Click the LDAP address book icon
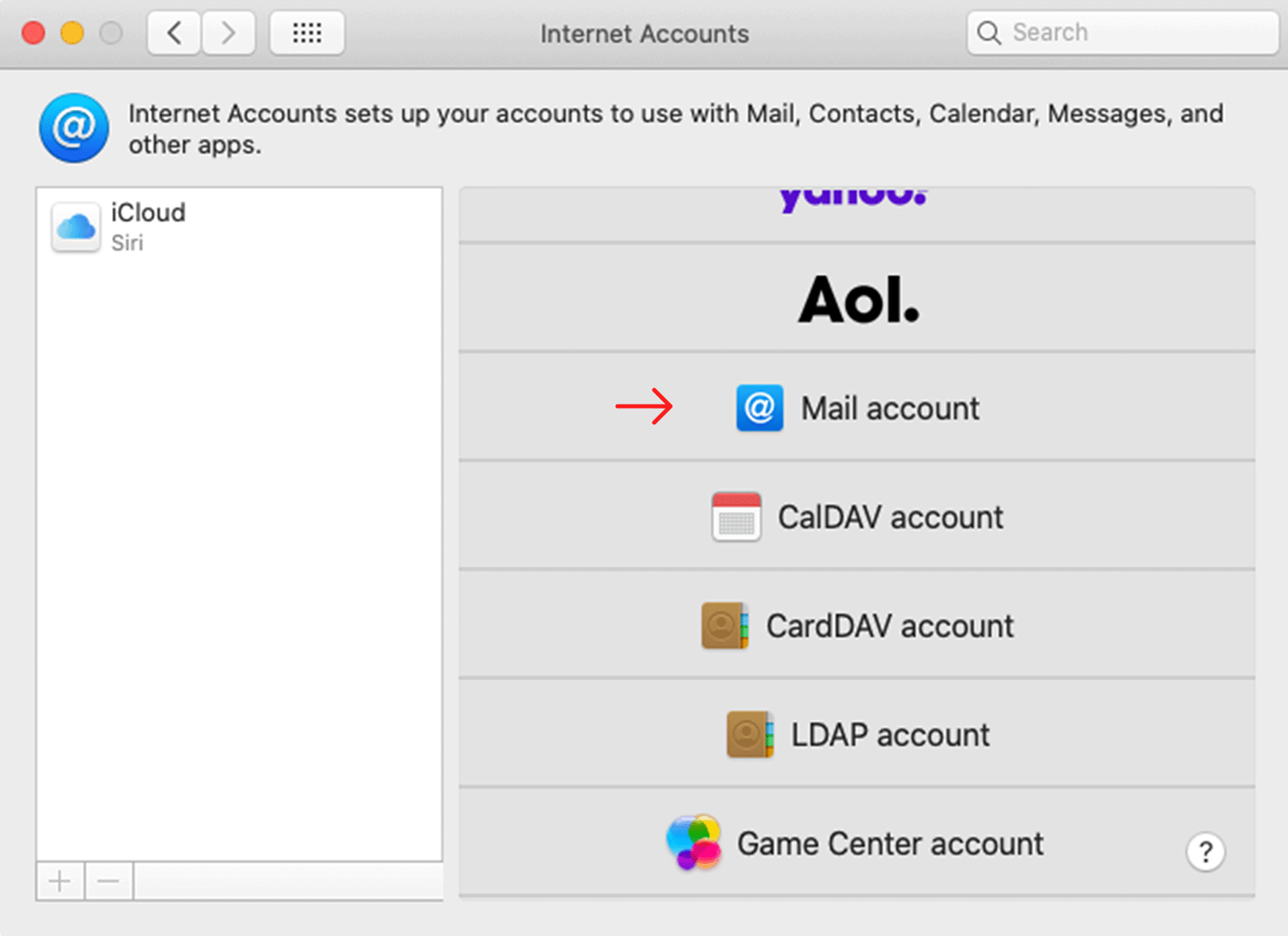Screen dimensions: 1288x936 click(750, 734)
